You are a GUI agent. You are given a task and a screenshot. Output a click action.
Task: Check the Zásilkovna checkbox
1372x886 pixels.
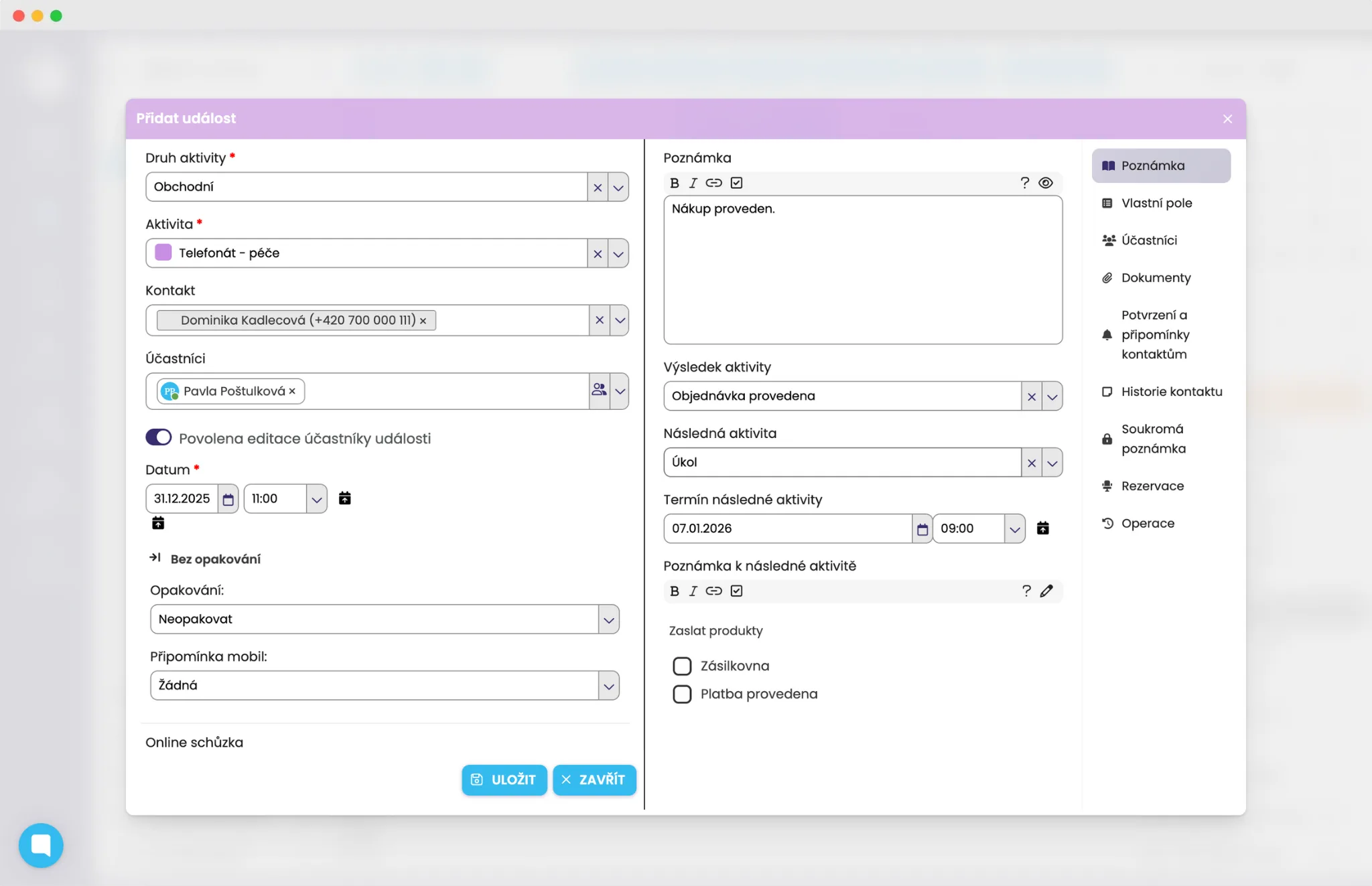(682, 666)
